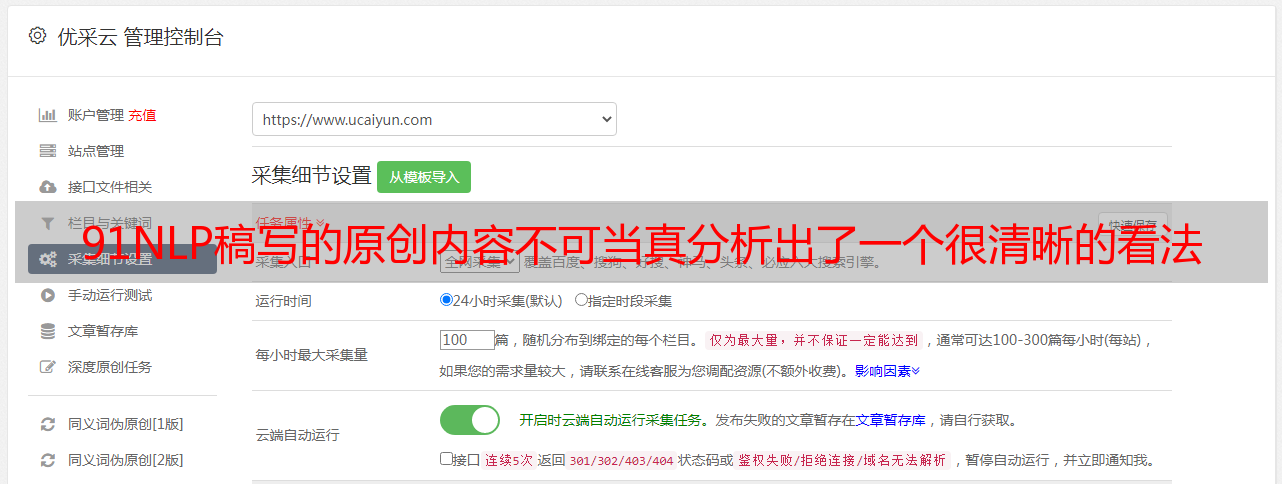Screen dimensions: 1282x484
Task: Click the 每小时最大采集量 input showing 100
Action: pos(467,340)
